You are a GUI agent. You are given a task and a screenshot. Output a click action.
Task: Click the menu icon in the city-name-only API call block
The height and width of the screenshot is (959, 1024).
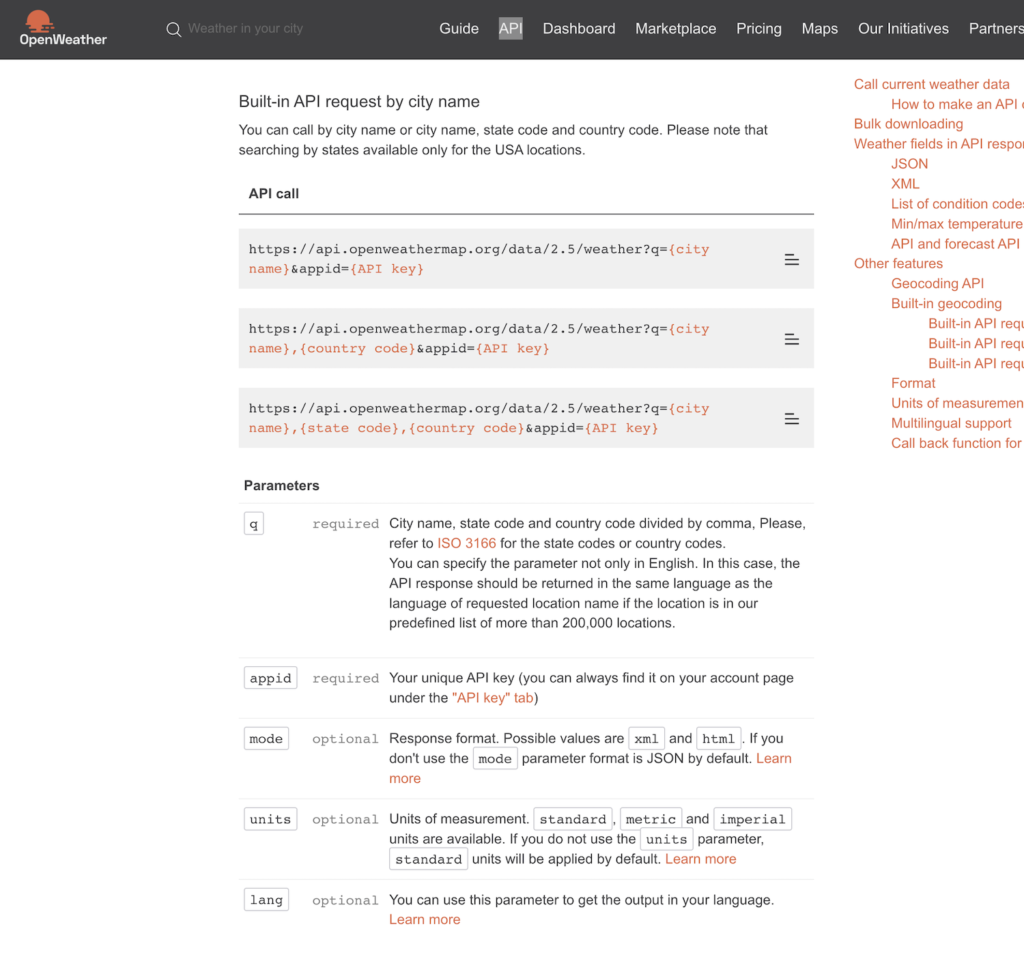(x=792, y=259)
